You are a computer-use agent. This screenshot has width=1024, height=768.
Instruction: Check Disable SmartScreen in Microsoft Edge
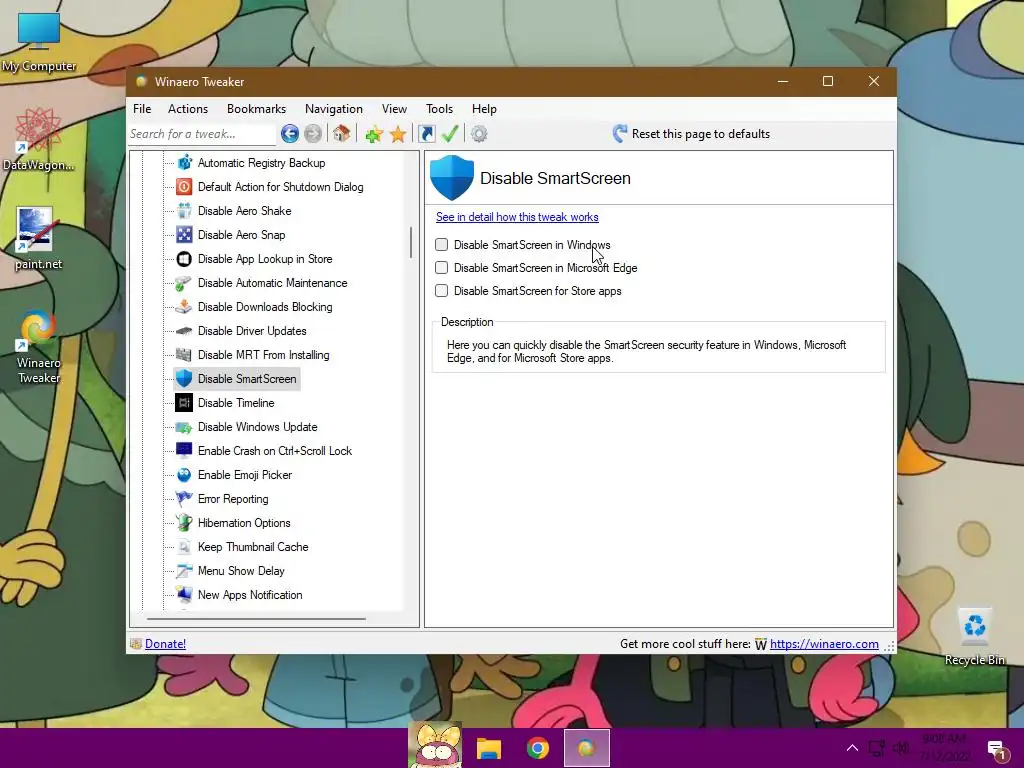tap(441, 268)
